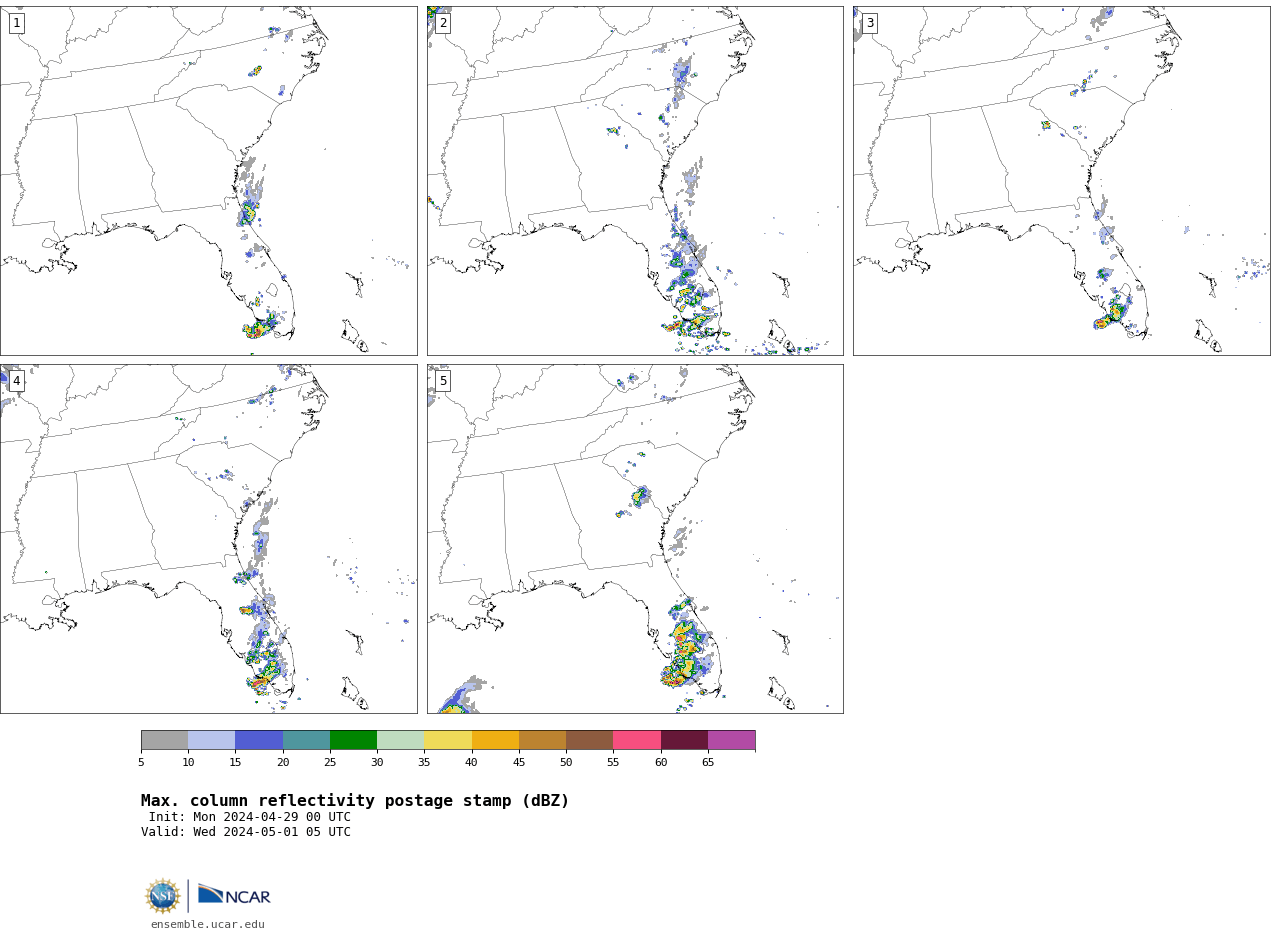Click the panel number label '4'
Viewport: 1280px width, 936px height.
click(16, 381)
